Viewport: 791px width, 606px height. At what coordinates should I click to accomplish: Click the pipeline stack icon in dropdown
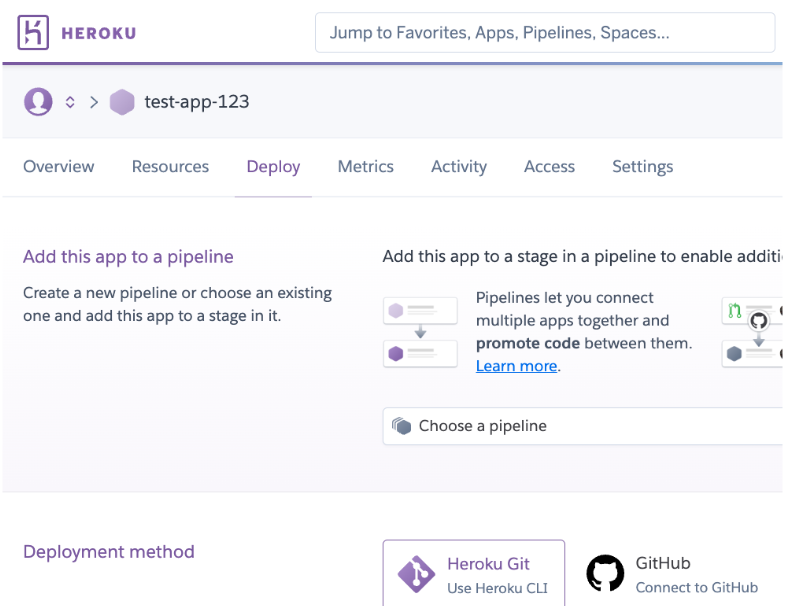point(402,426)
